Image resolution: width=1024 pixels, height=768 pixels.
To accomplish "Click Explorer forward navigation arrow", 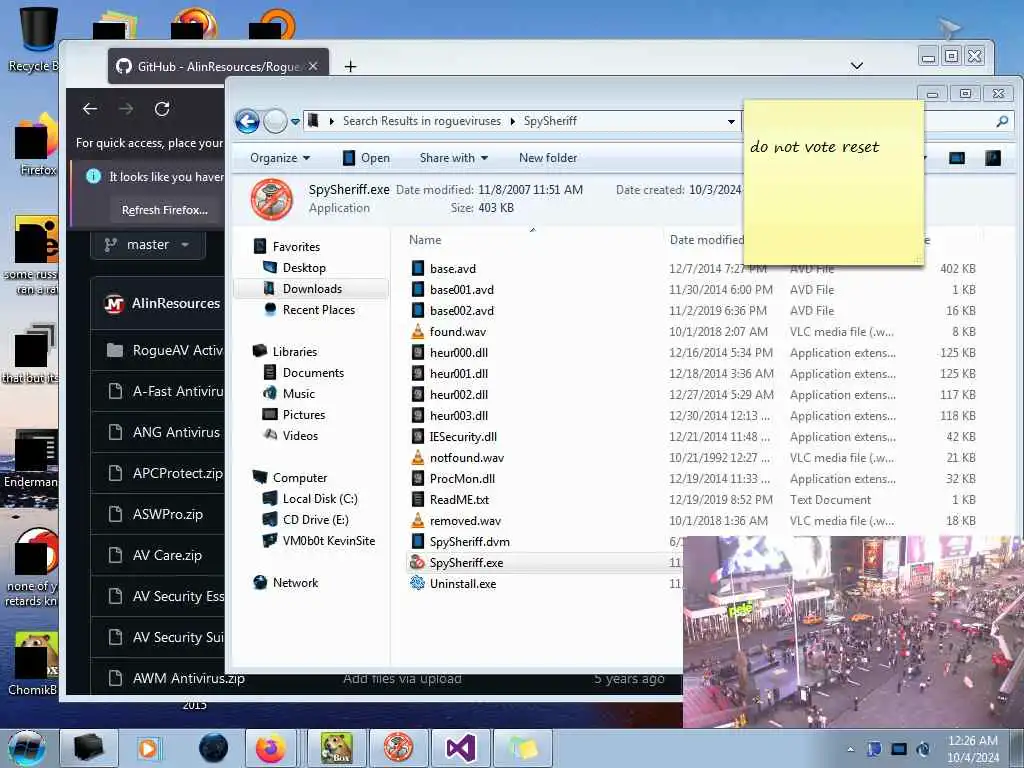I will coord(276,121).
